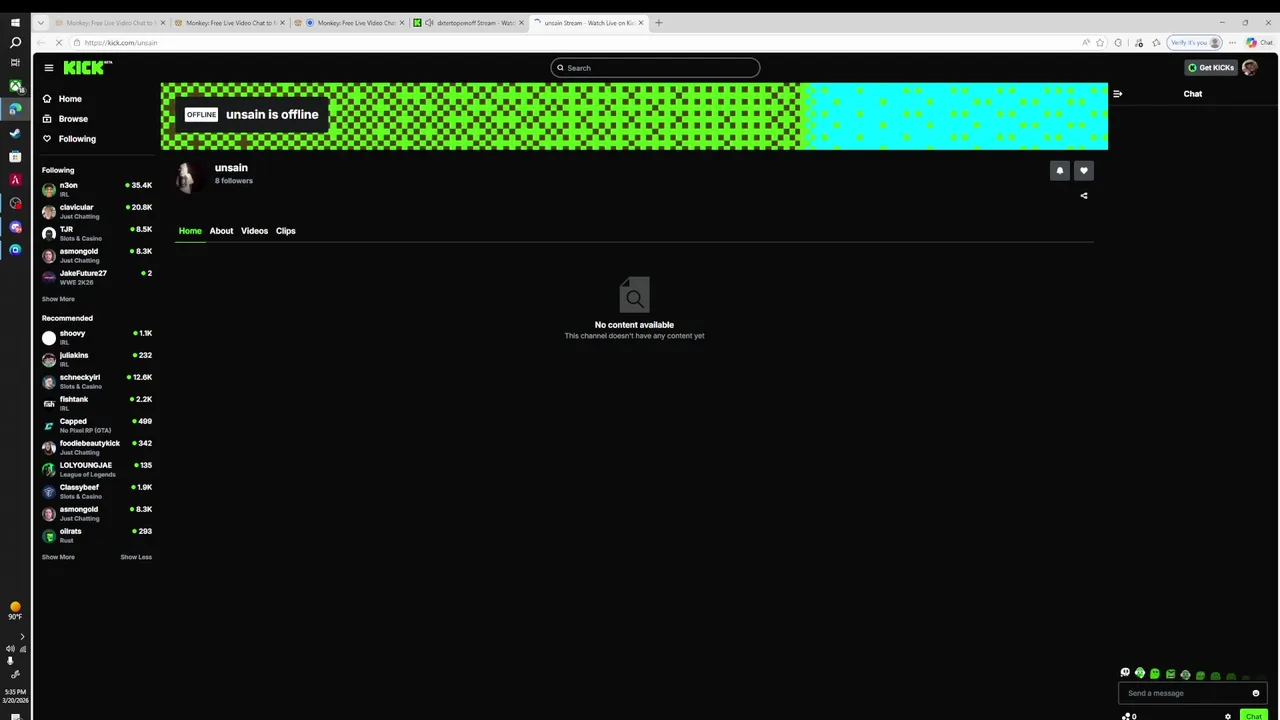This screenshot has height=720, width=1280.
Task: Open Steam from the taskbar
Action: coord(15,133)
